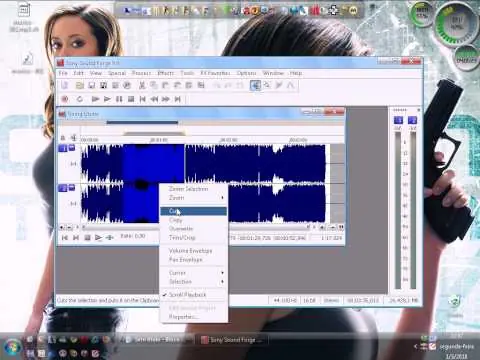
Task: Open the Special menu
Action: tap(117, 73)
